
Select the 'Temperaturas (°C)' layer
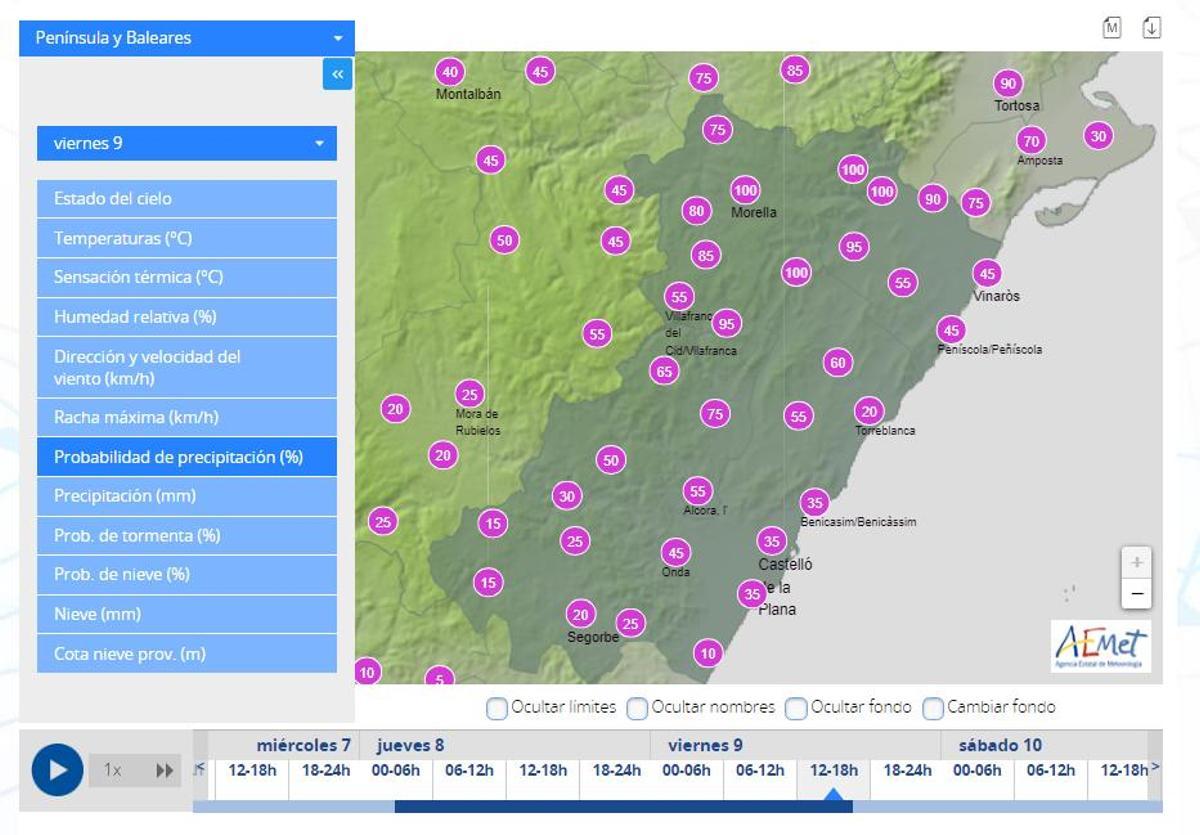(x=187, y=238)
